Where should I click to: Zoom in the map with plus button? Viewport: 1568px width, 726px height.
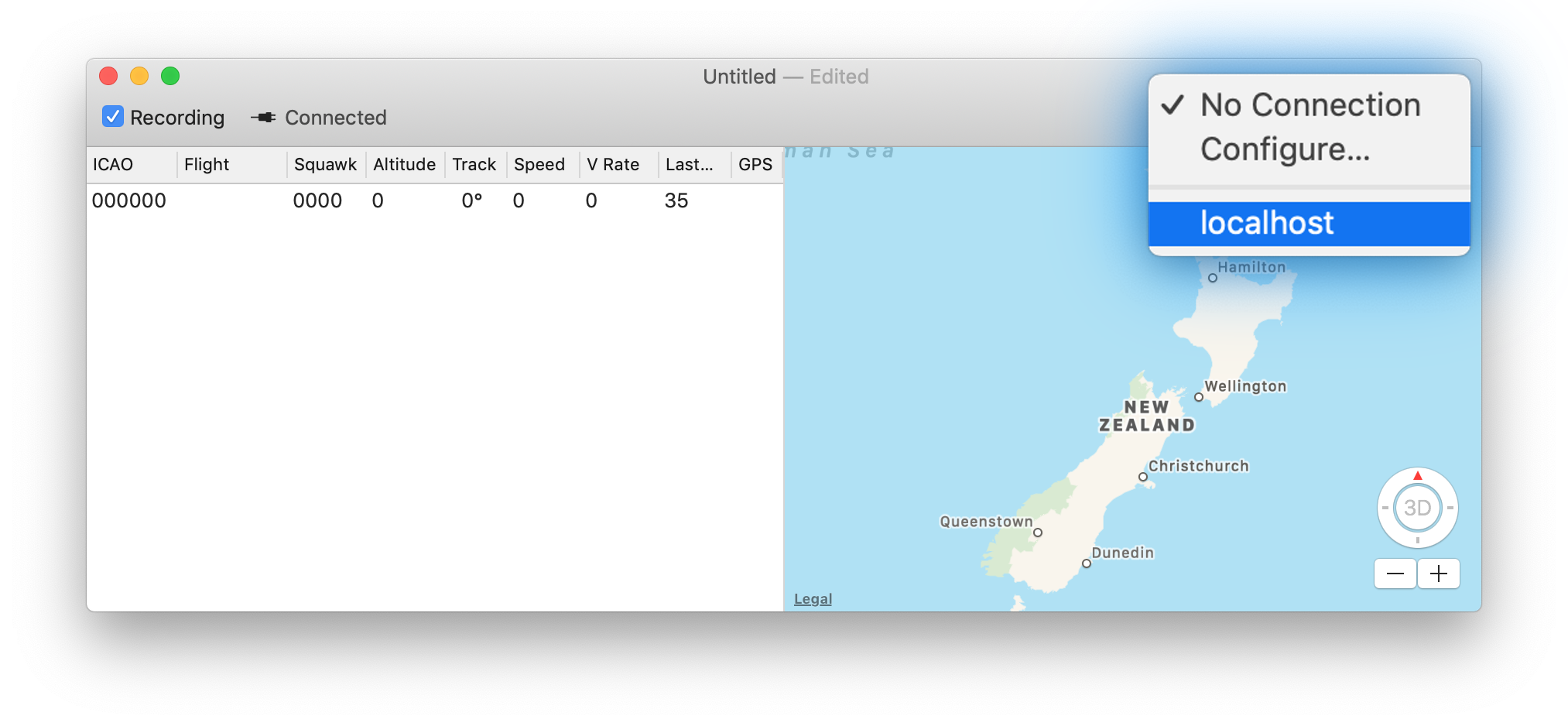pyautogui.click(x=1439, y=574)
